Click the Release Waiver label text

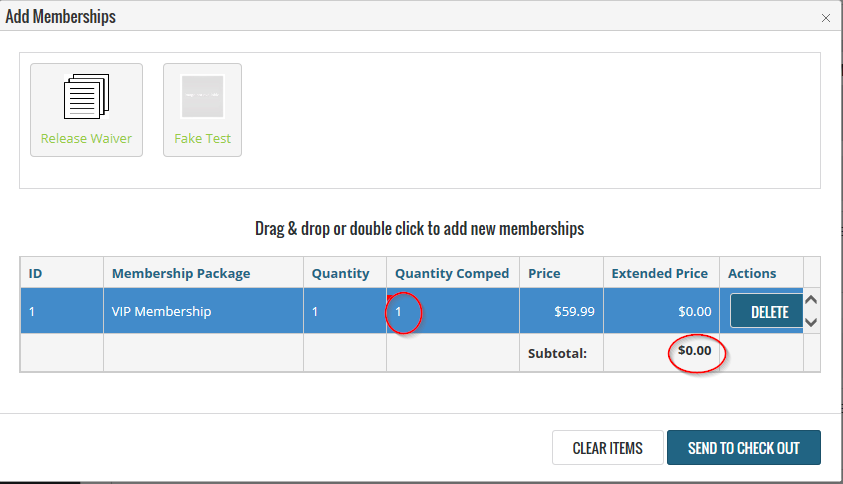(x=86, y=138)
